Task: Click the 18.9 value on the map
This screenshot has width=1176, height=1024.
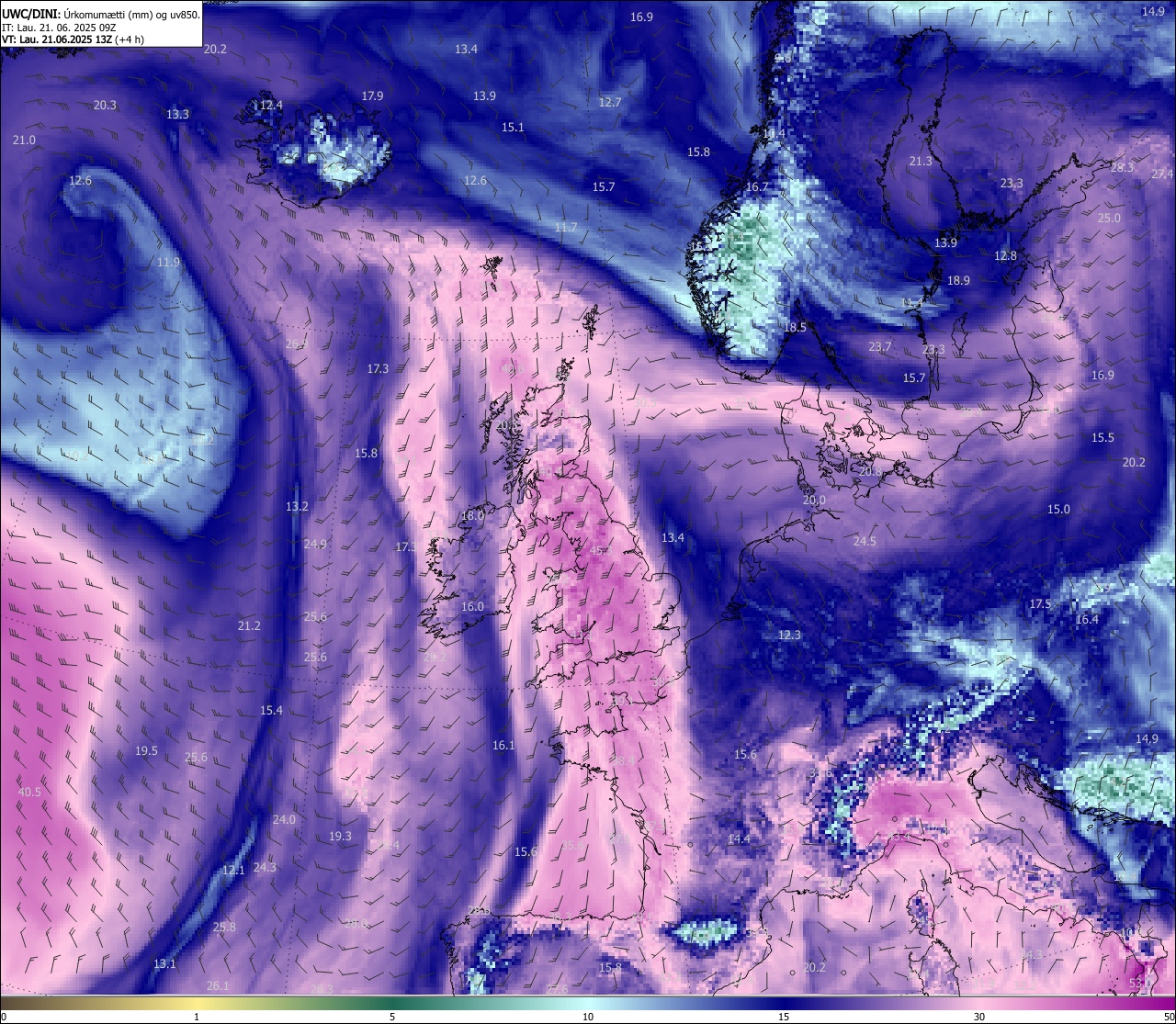Action: point(958,280)
